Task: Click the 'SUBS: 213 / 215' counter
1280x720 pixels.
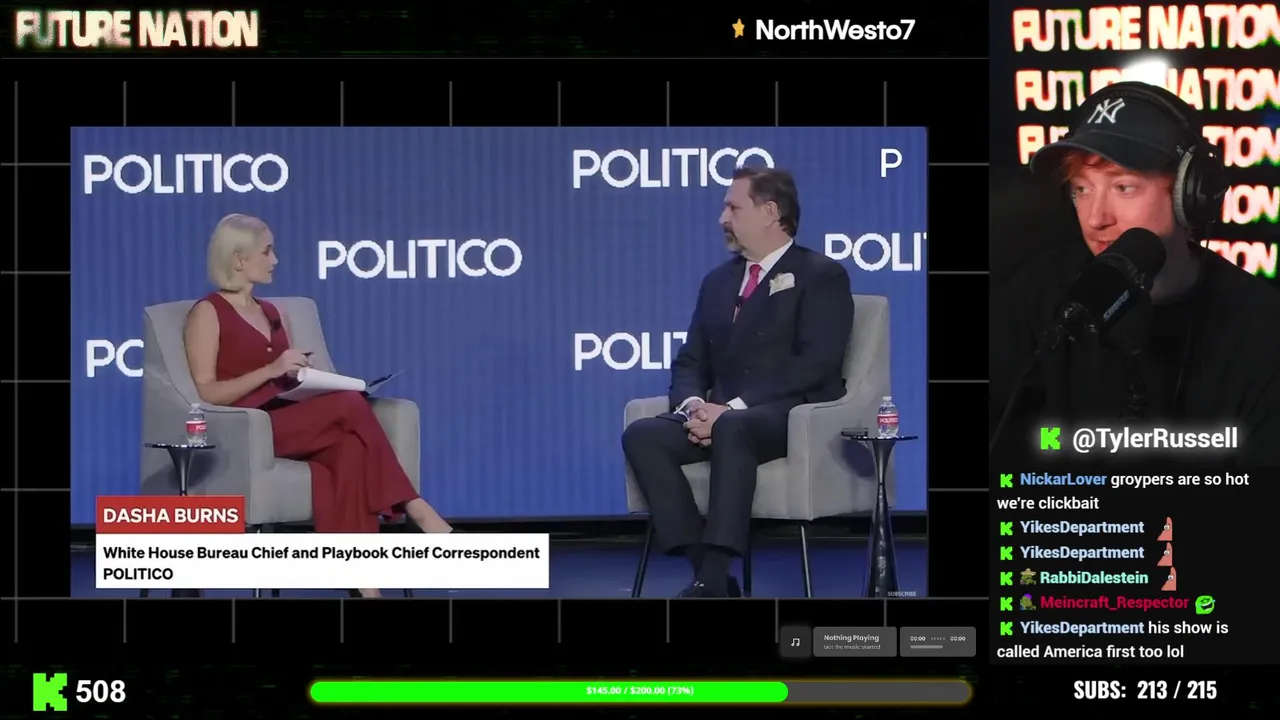Action: tap(1145, 691)
